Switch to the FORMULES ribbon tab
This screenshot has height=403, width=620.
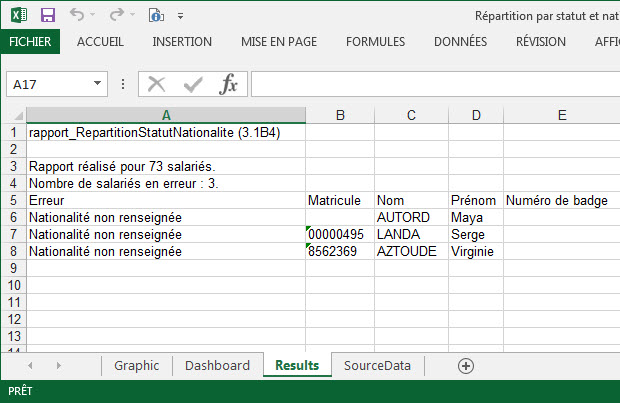[x=375, y=42]
